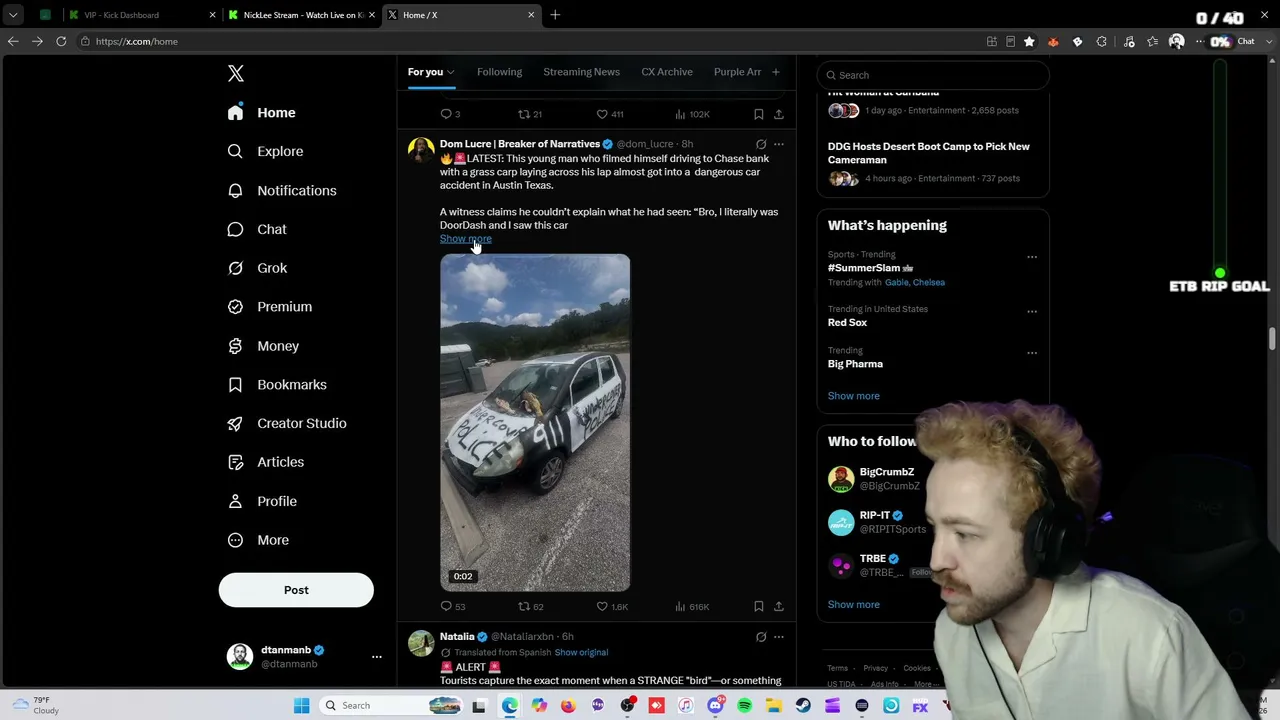Viewport: 1280px width, 720px height.
Task: Go back in the browser
Action: point(13,41)
